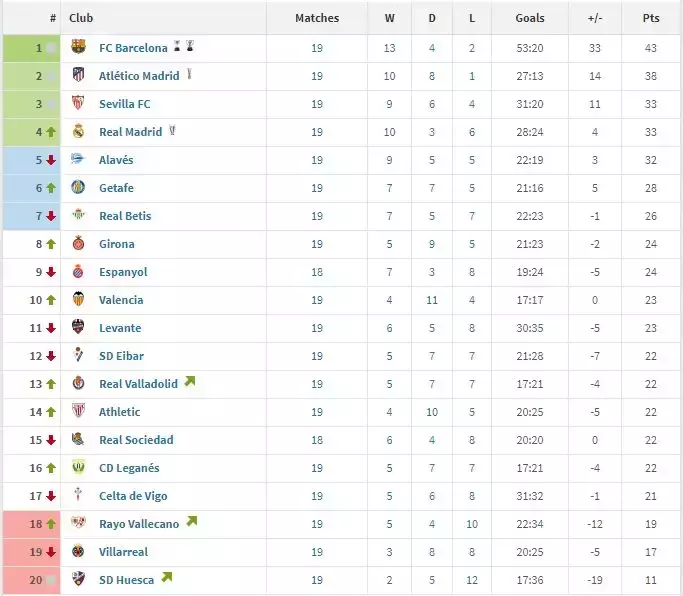Screen dimensions: 683x596
Task: Click the FC Barcelona club crest
Action: pyautogui.click(x=79, y=48)
